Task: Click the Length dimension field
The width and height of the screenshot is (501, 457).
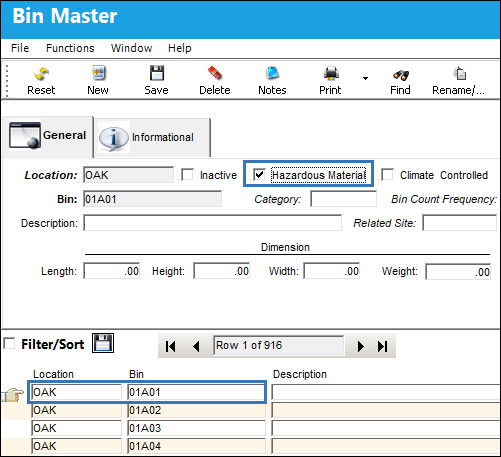Action: pos(112,271)
